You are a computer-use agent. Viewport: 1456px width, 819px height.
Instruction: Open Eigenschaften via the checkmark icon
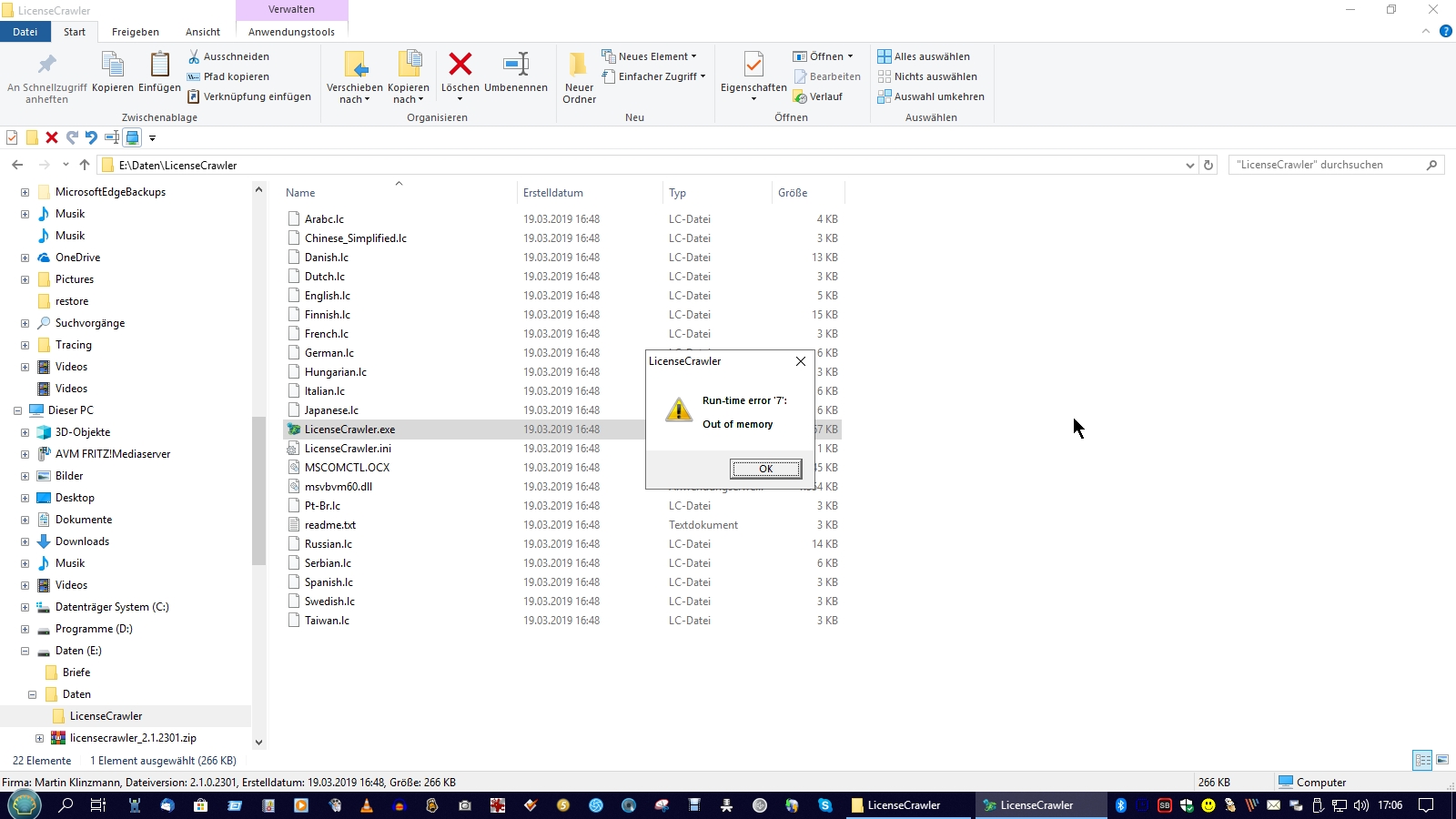click(753, 65)
